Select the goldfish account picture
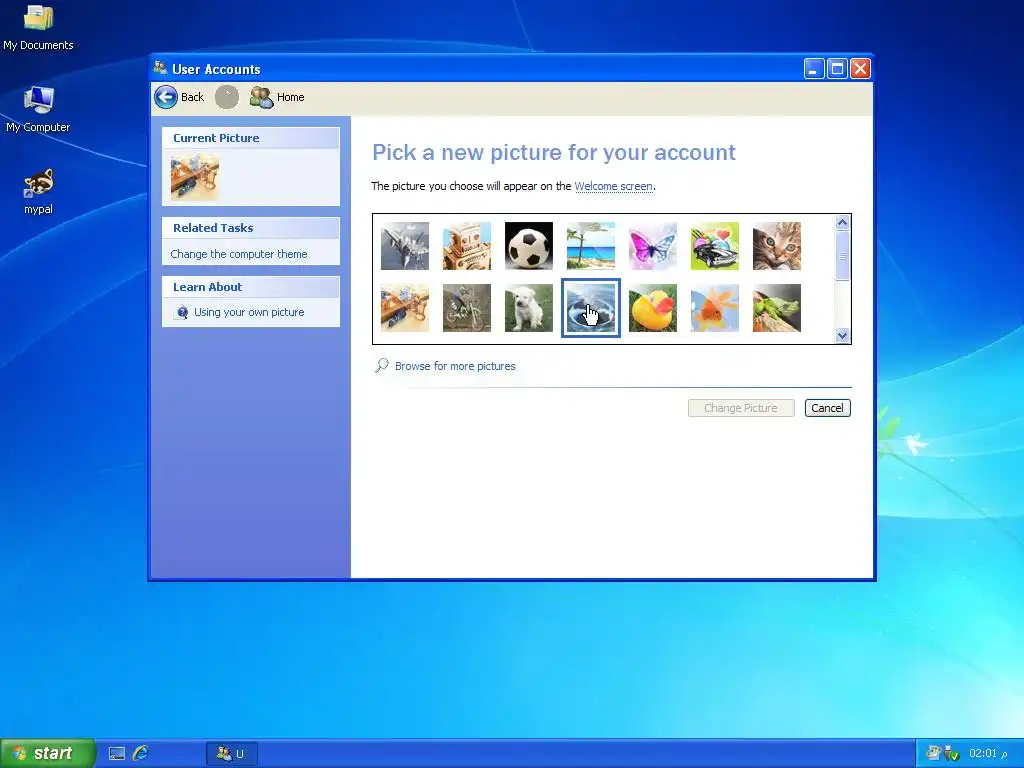Screen dimensions: 1024x768 pos(715,308)
